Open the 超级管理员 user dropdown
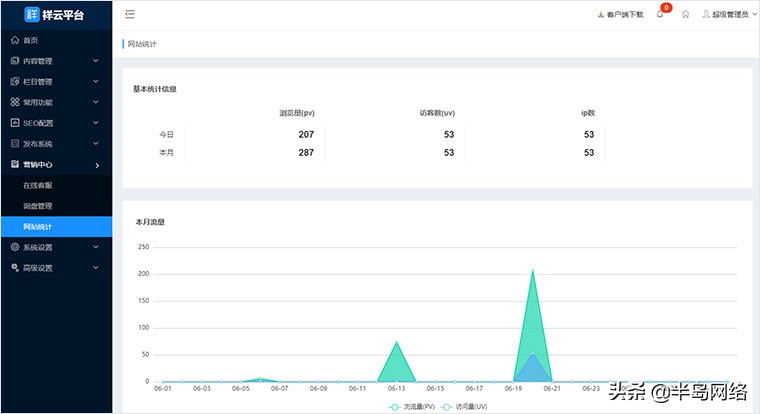This screenshot has height=414, width=760. [725, 15]
